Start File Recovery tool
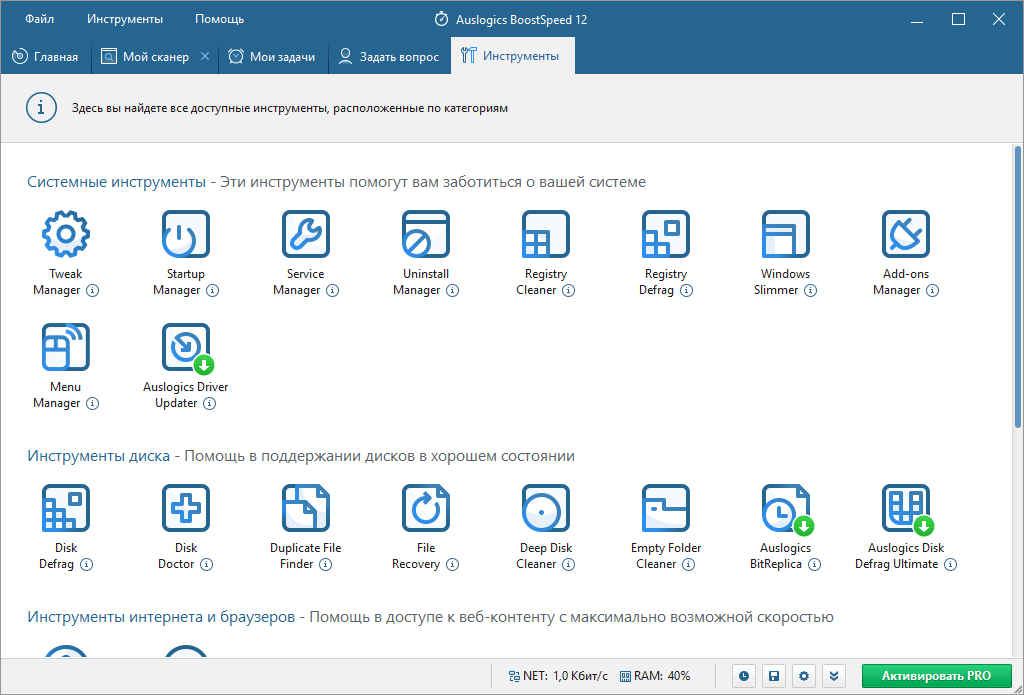Image resolution: width=1024 pixels, height=695 pixels. click(426, 508)
